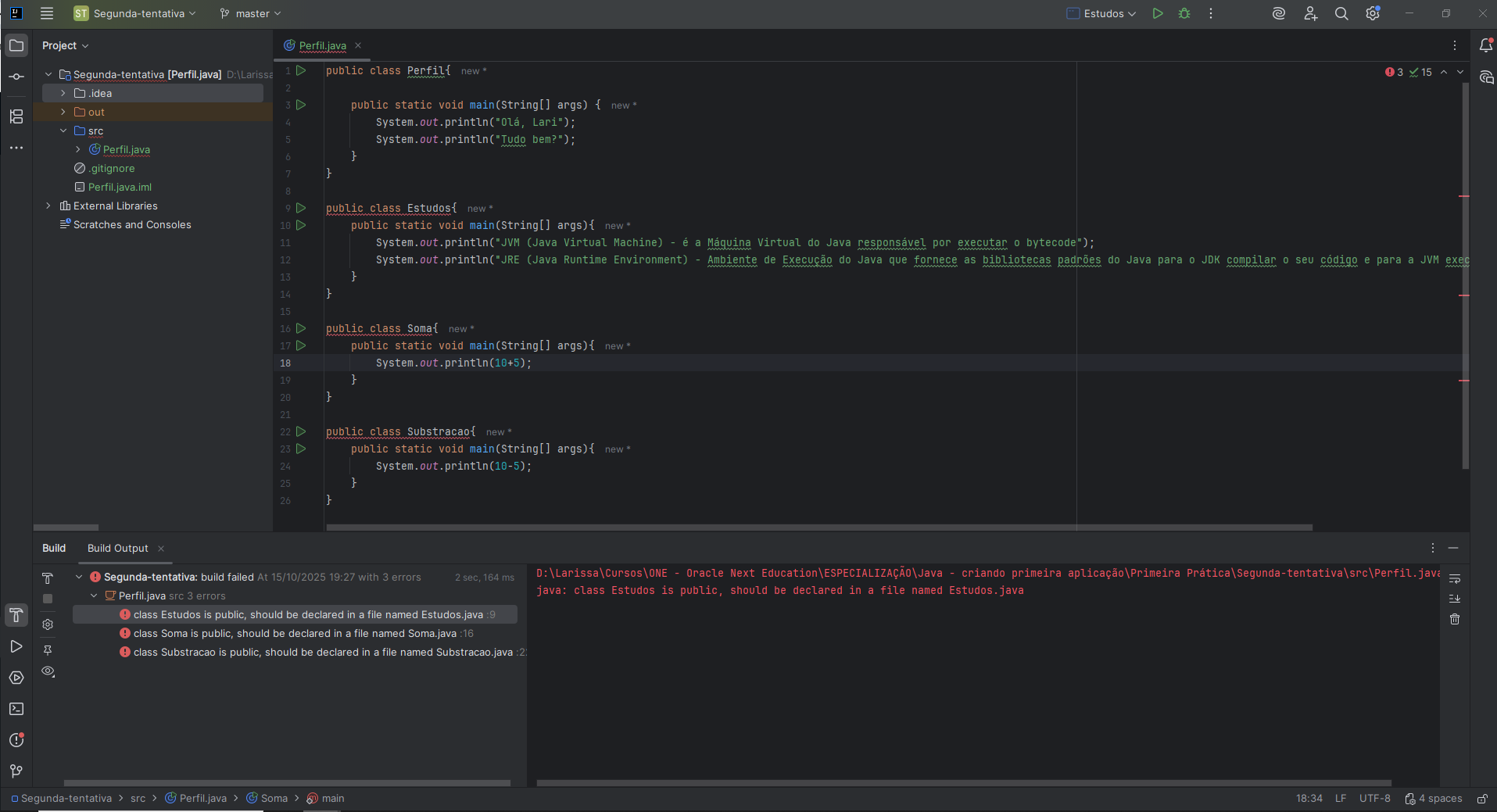Select the Estudos.java error message
This screenshot has width=1497, height=812.
coord(308,615)
